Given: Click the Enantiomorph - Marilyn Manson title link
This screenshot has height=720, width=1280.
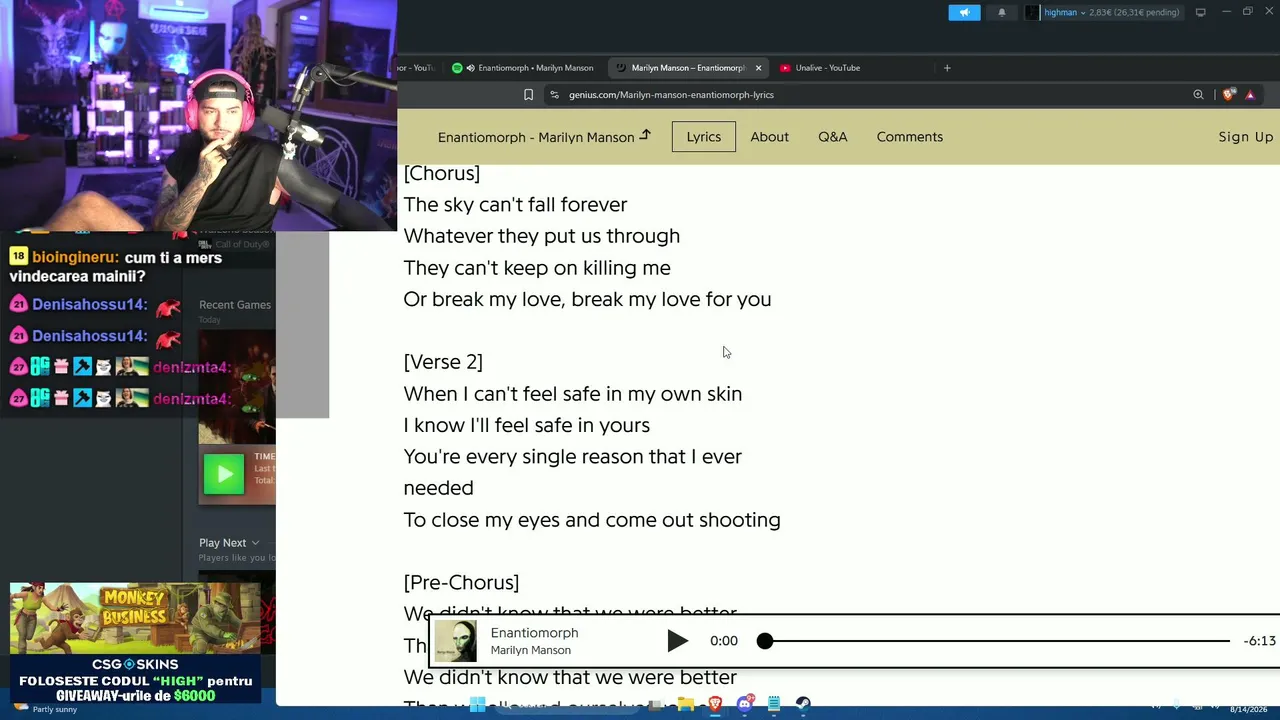Looking at the screenshot, I should pyautogui.click(x=544, y=137).
